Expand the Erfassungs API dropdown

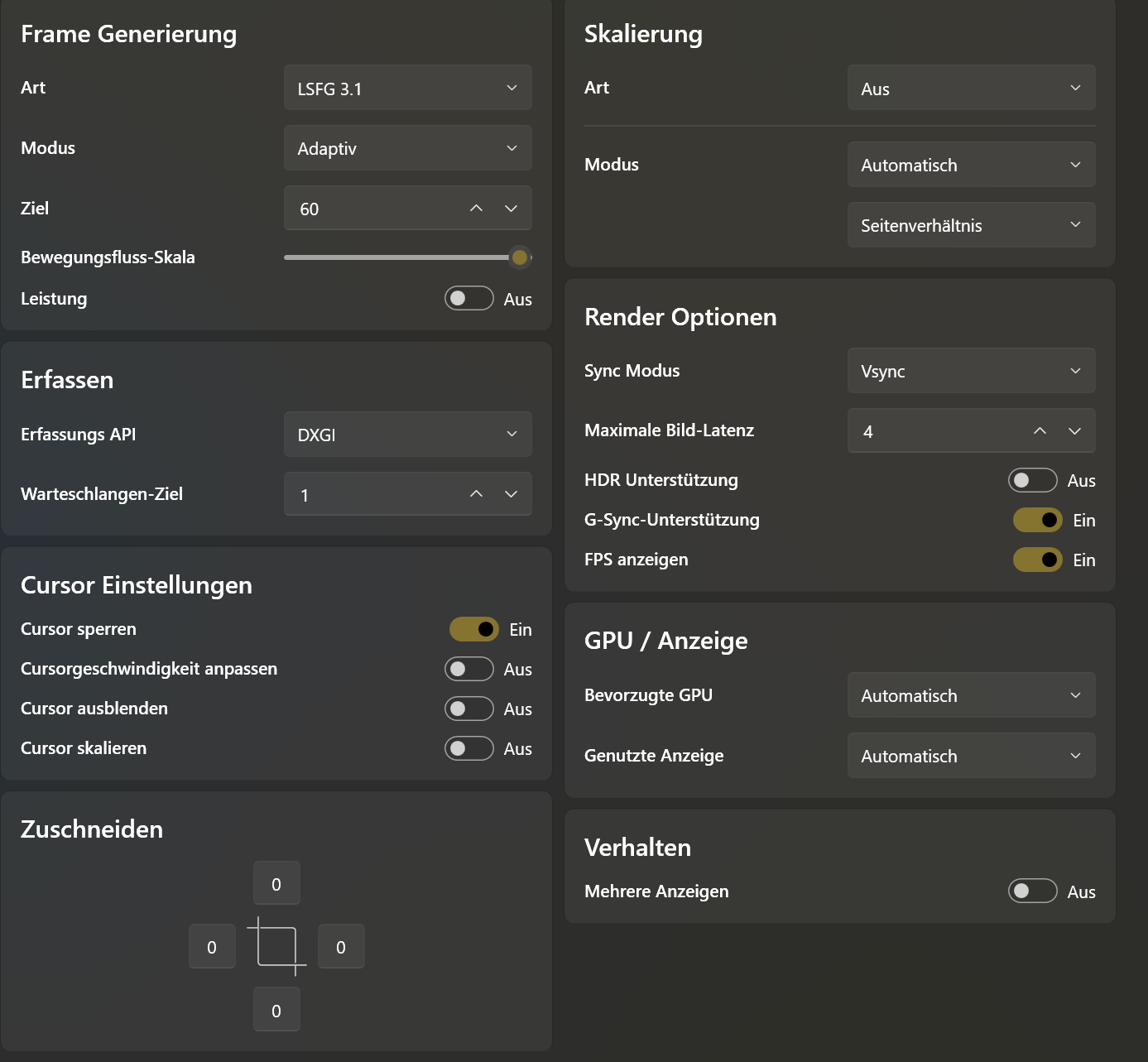tap(407, 435)
